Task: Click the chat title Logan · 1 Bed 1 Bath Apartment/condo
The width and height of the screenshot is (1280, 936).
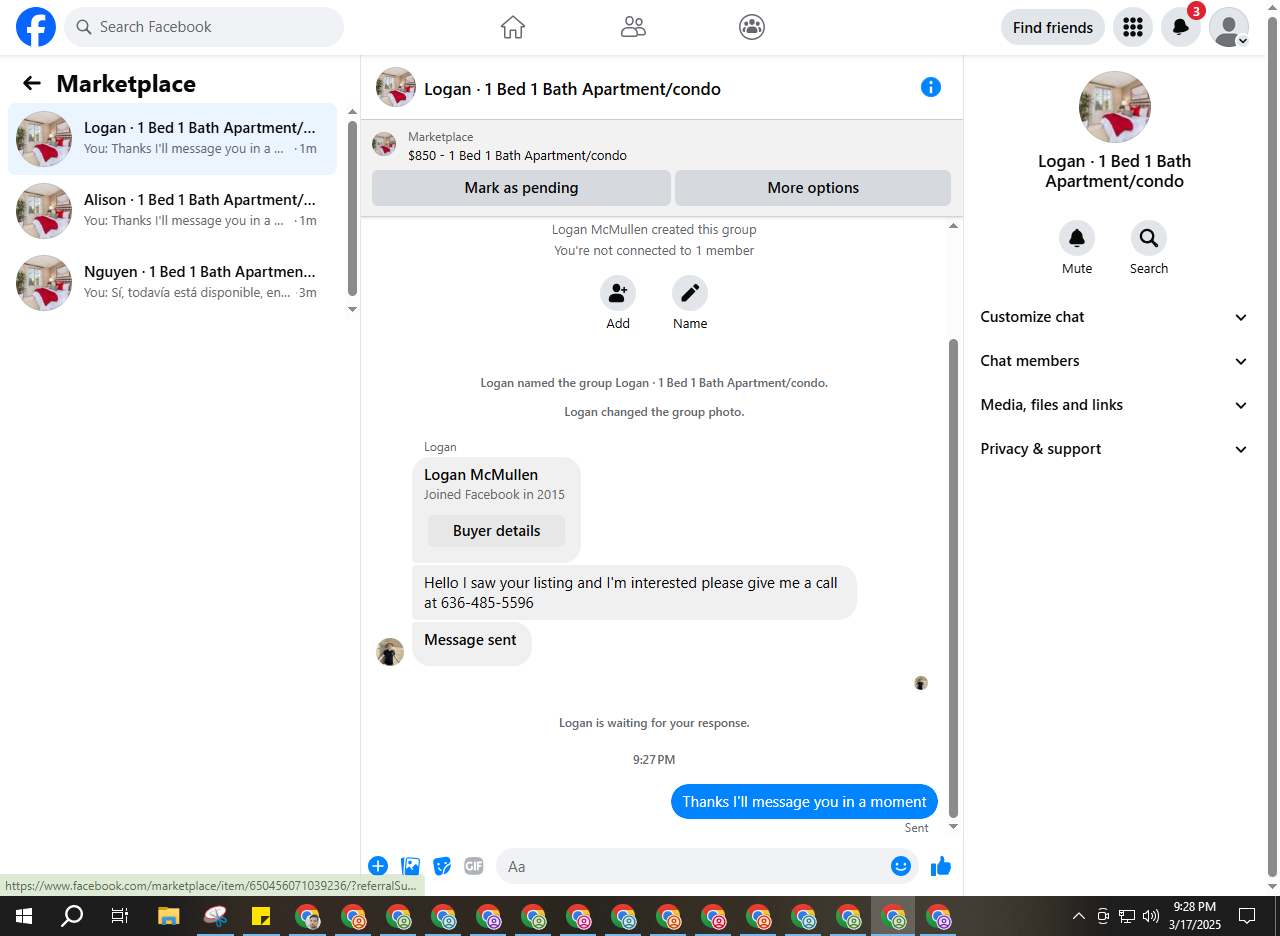Action: [x=572, y=89]
